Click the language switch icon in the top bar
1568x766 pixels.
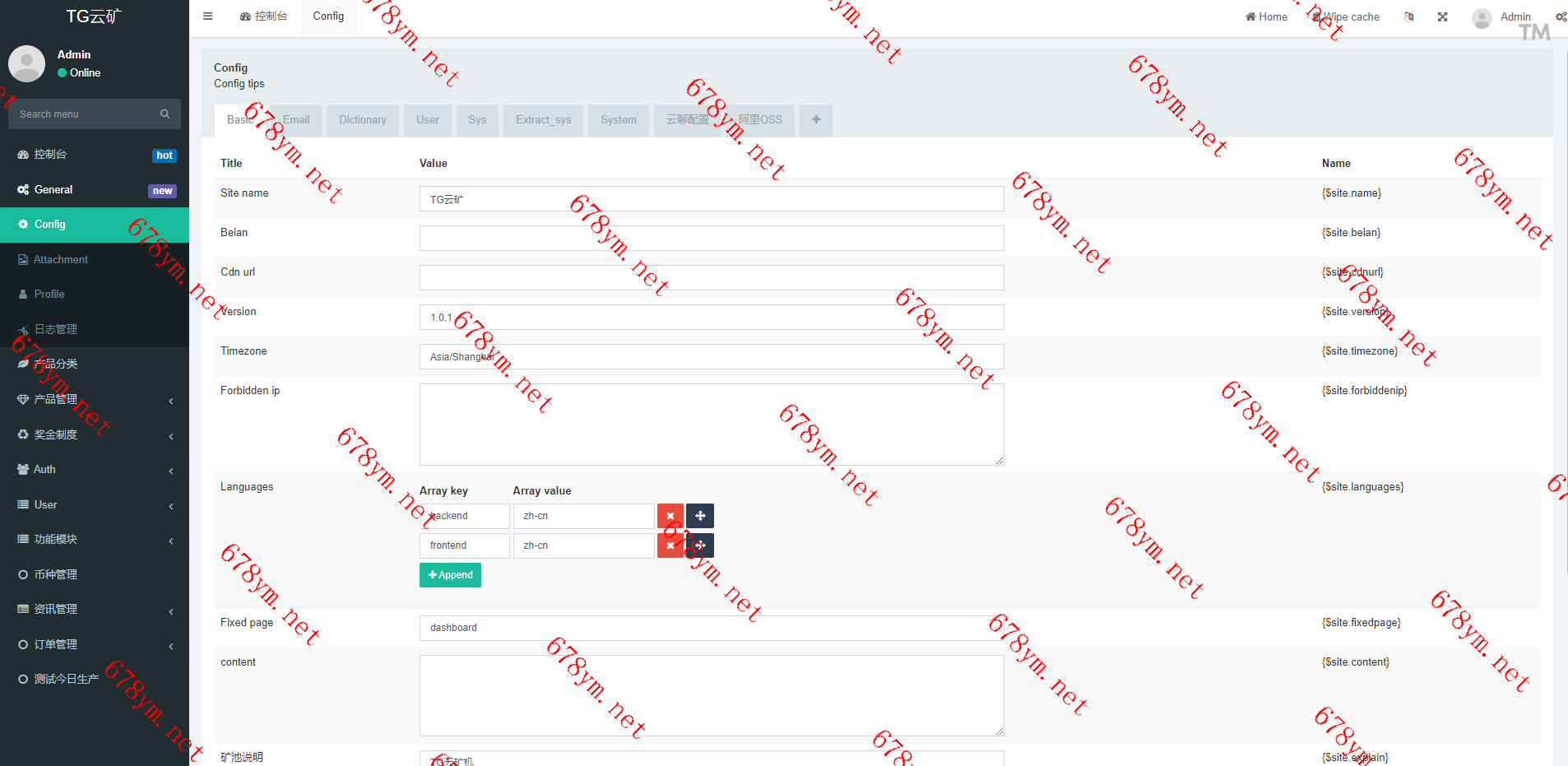point(1408,16)
